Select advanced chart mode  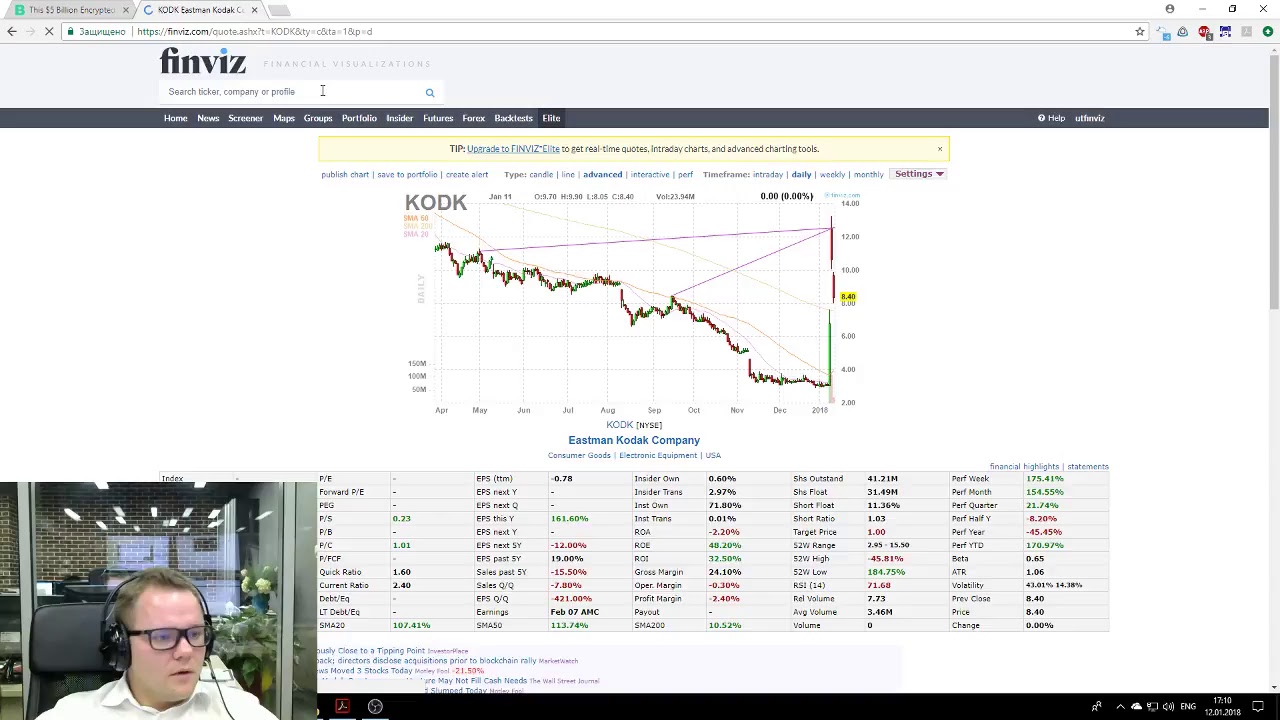click(x=602, y=175)
